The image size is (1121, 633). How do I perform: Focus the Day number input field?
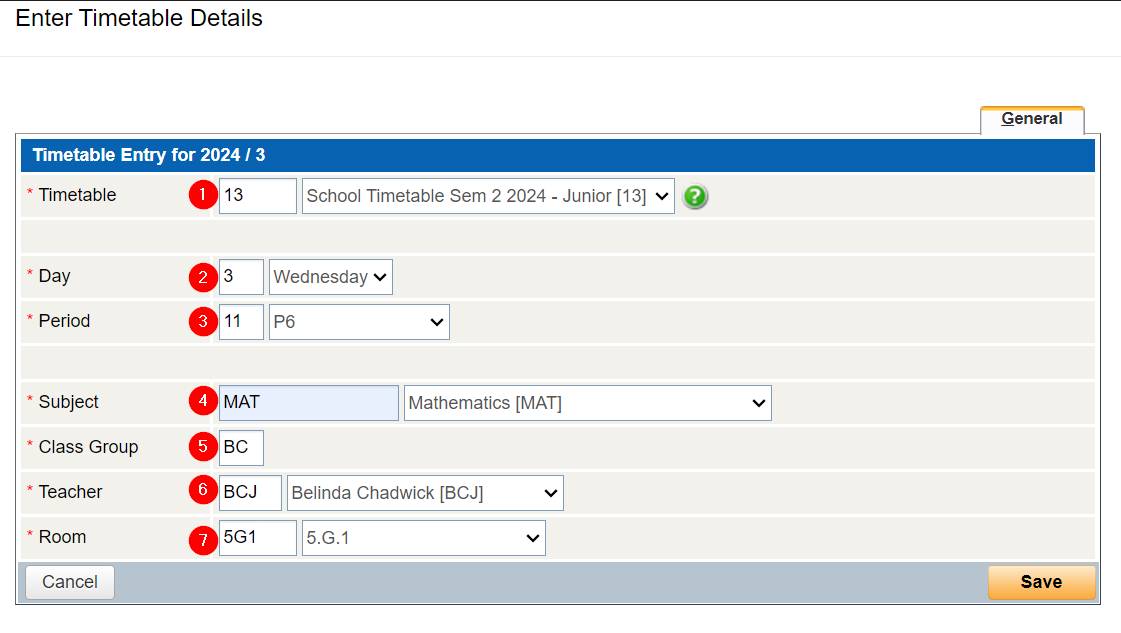(x=241, y=277)
